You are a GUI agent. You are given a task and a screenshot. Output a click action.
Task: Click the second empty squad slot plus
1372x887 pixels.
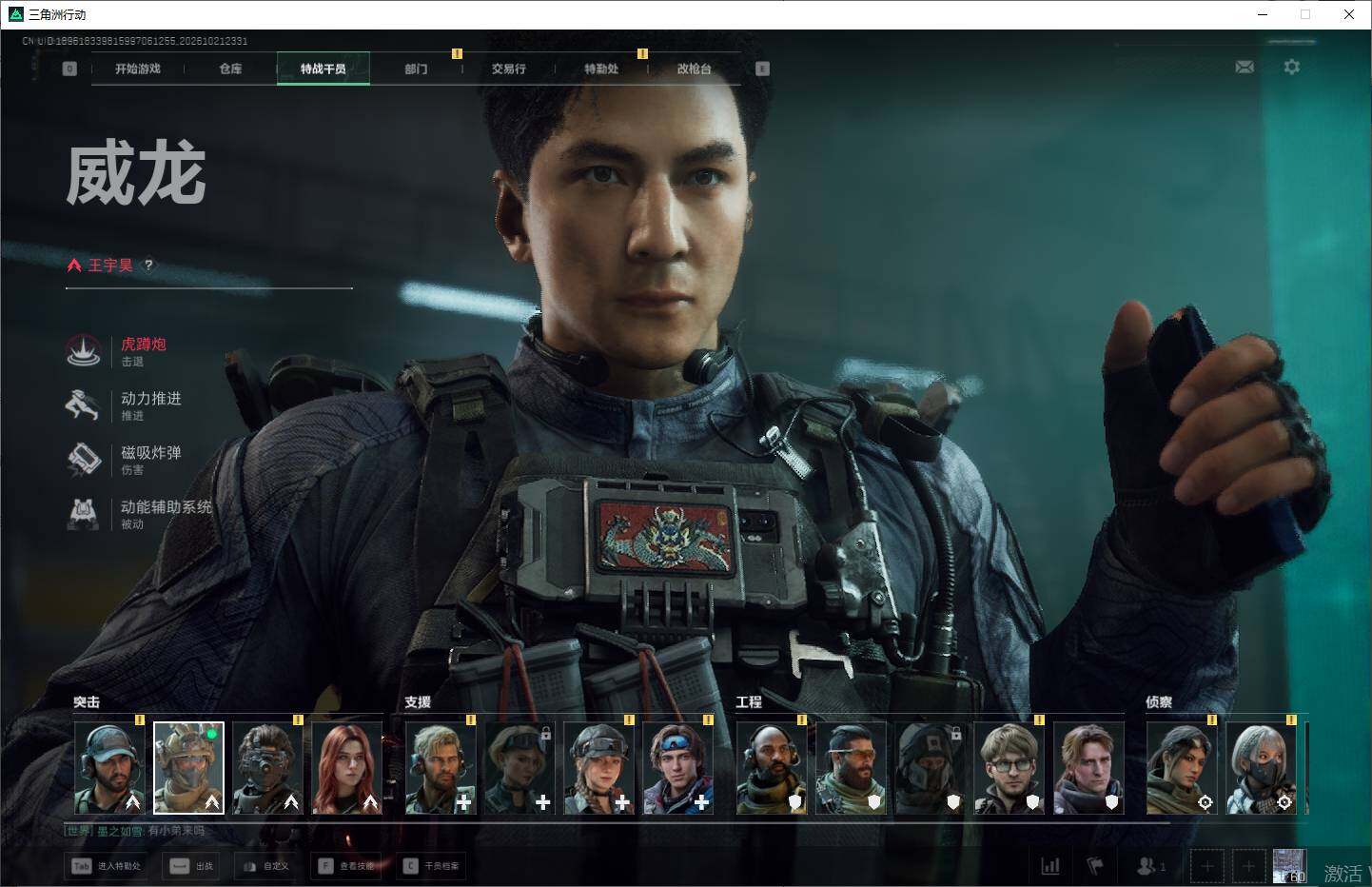pos(1249,866)
